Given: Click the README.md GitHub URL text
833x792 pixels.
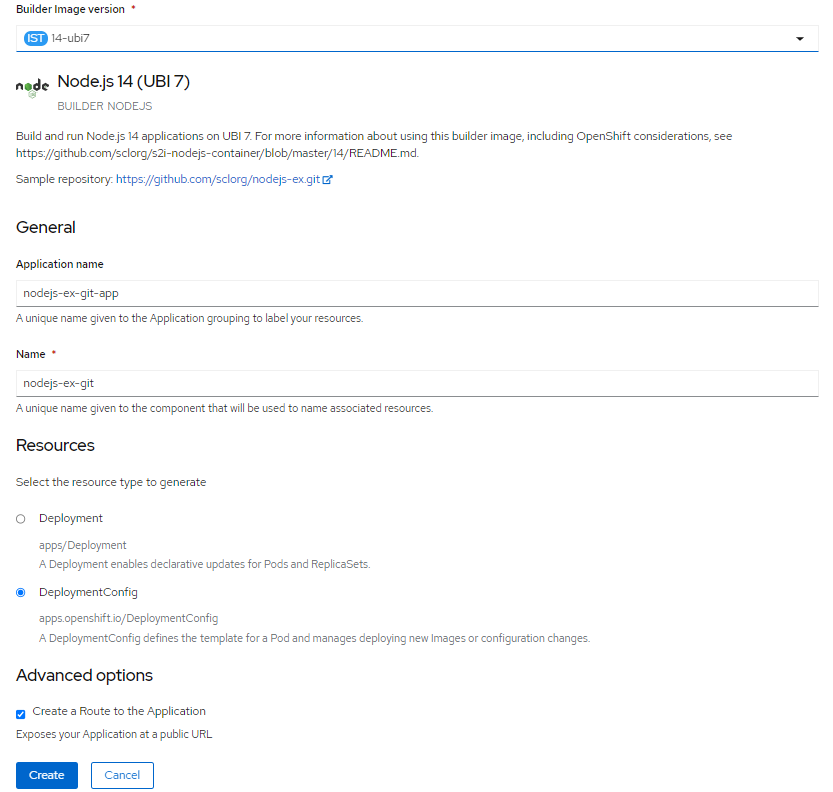Looking at the screenshot, I should click(216, 153).
